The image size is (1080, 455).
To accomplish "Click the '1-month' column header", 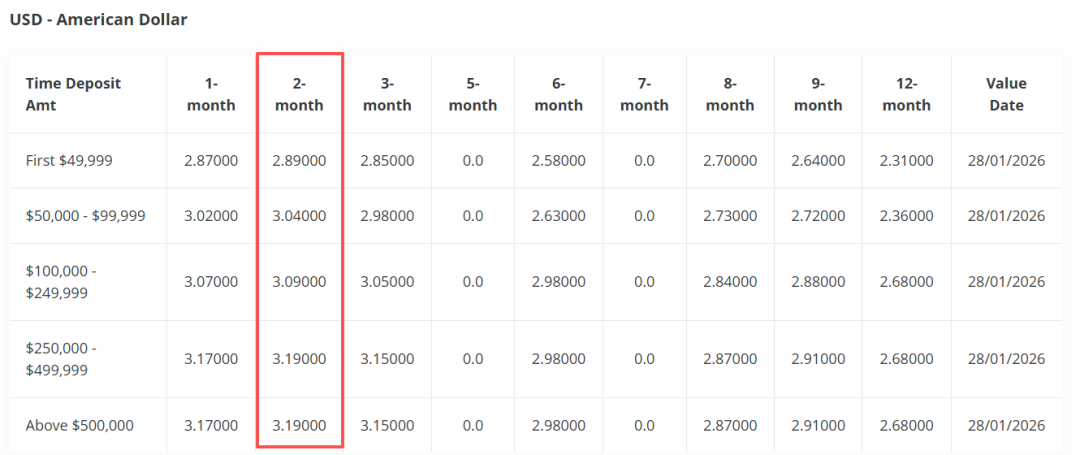I will pyautogui.click(x=211, y=94).
